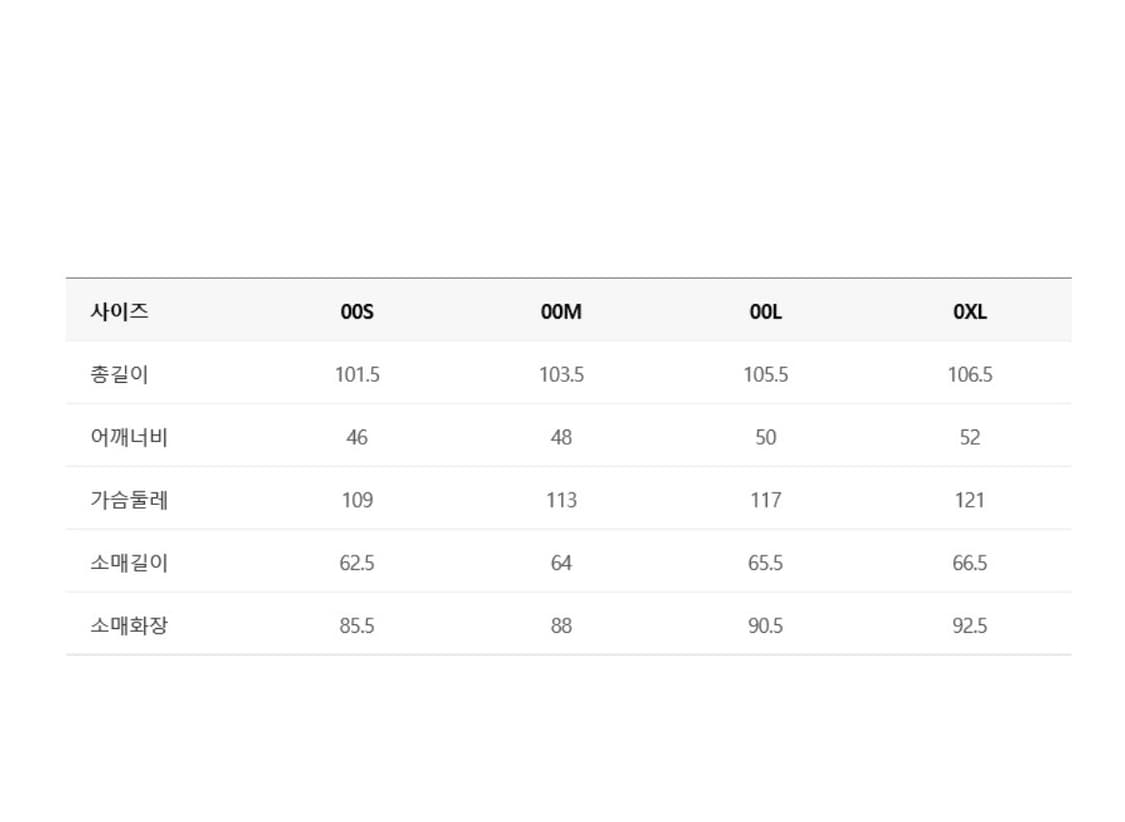Select the 66.5 sleeve length cell
Viewport: 1125px width, 822px height.
pos(969,563)
